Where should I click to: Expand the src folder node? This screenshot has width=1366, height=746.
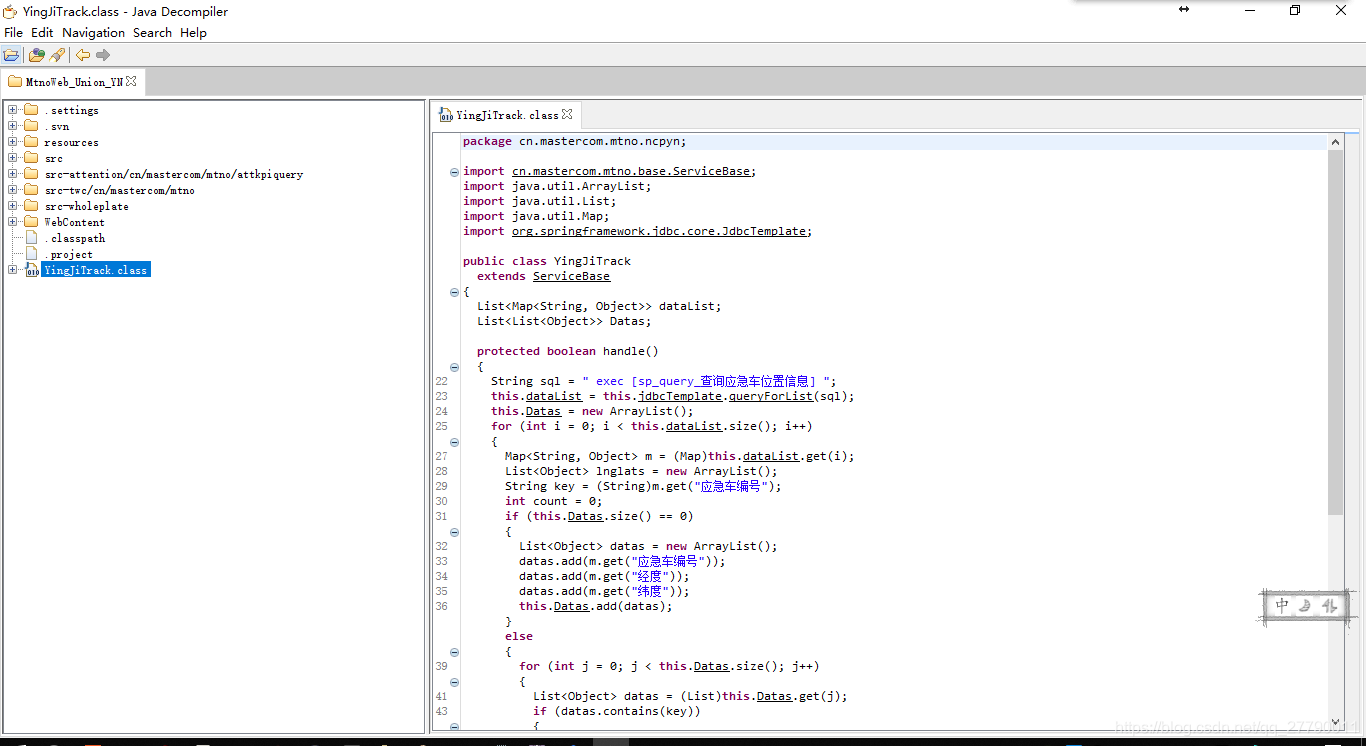coord(12,158)
